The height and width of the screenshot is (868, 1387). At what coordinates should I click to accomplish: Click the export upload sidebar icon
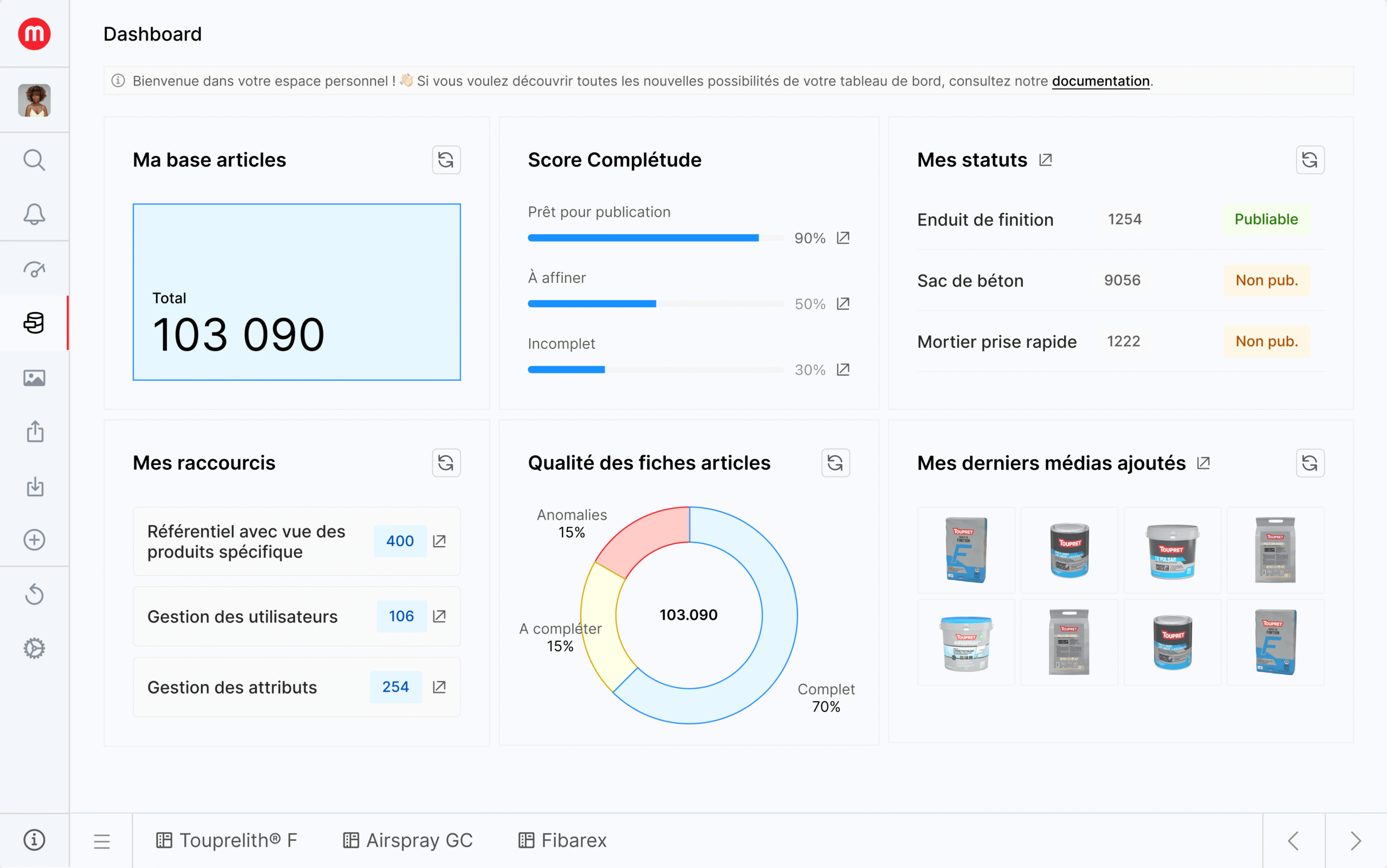35,432
